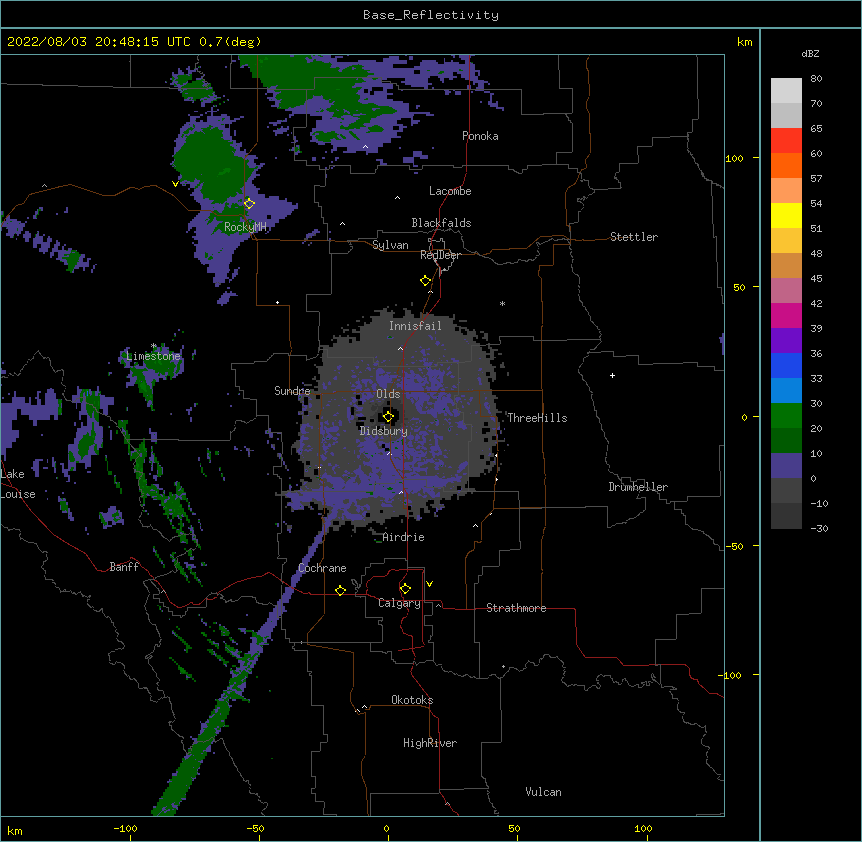
Task: Select the Airdrie label
Action: [404, 537]
